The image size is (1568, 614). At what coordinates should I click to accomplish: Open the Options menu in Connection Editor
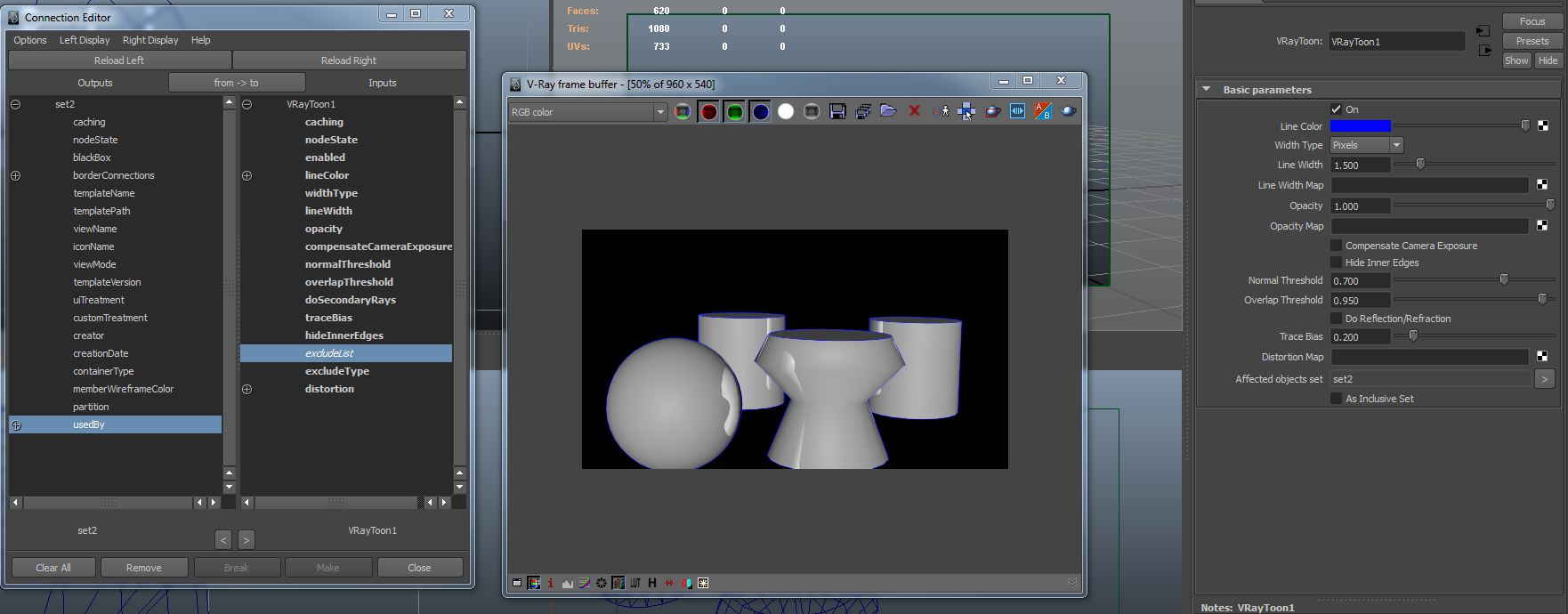pos(30,40)
